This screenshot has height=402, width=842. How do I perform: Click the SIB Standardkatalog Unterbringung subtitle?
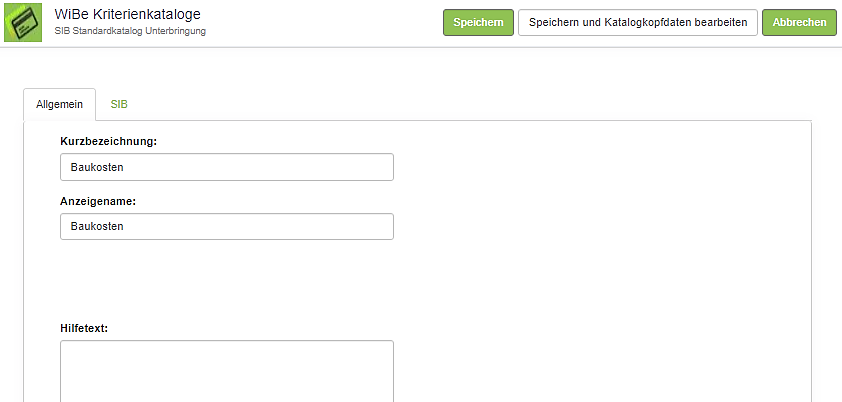pos(130,32)
